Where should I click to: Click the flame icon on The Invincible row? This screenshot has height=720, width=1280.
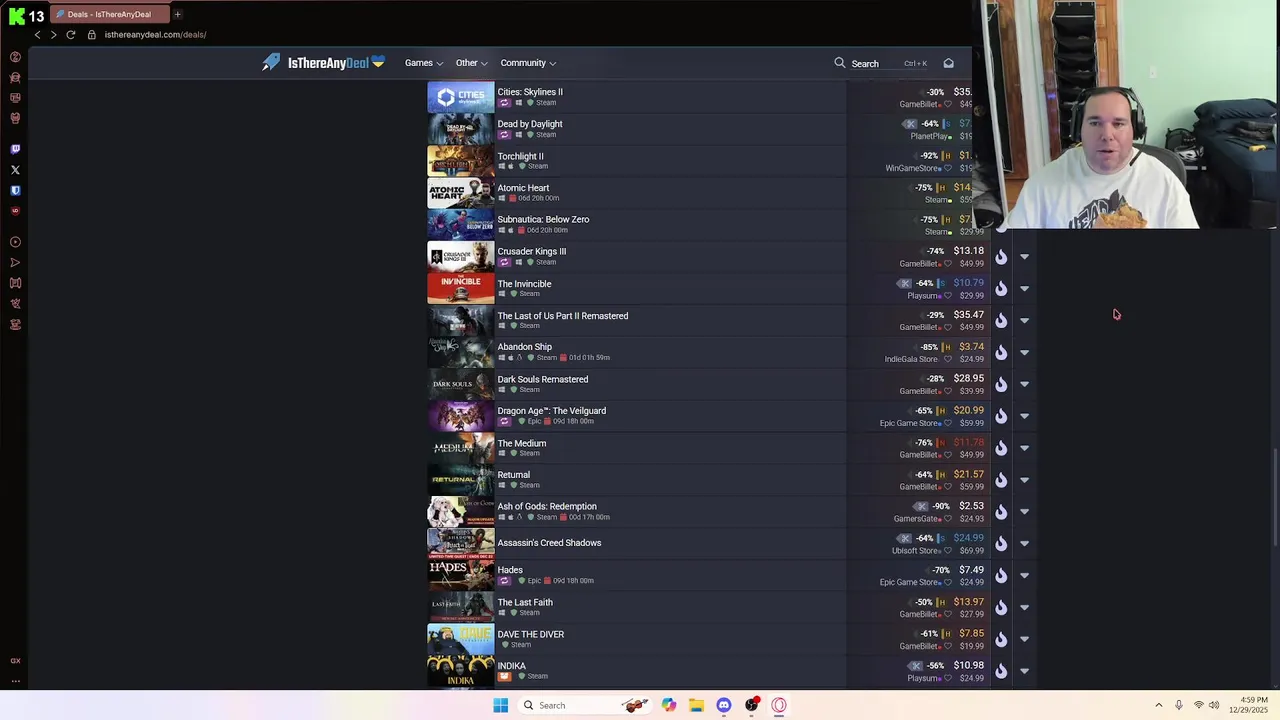point(1000,289)
